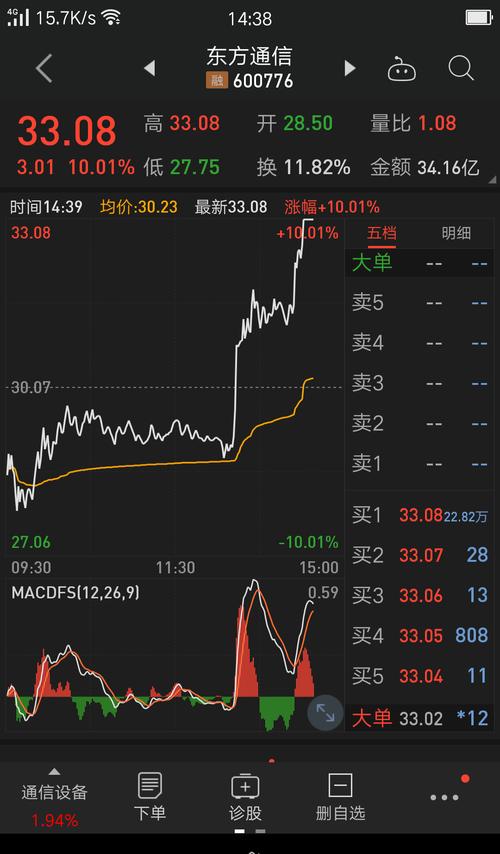500x854 pixels.
Task: Tap green 大单 row at top
Action: (x=420, y=264)
